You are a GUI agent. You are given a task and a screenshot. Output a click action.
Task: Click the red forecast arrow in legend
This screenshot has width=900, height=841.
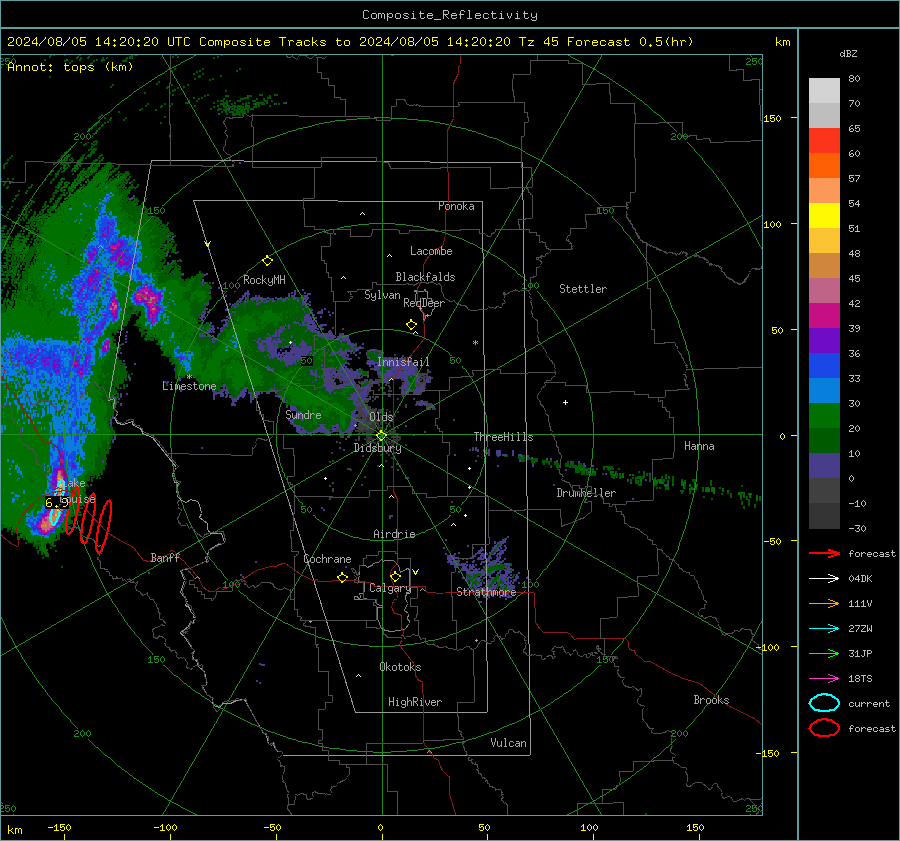pyautogui.click(x=824, y=553)
